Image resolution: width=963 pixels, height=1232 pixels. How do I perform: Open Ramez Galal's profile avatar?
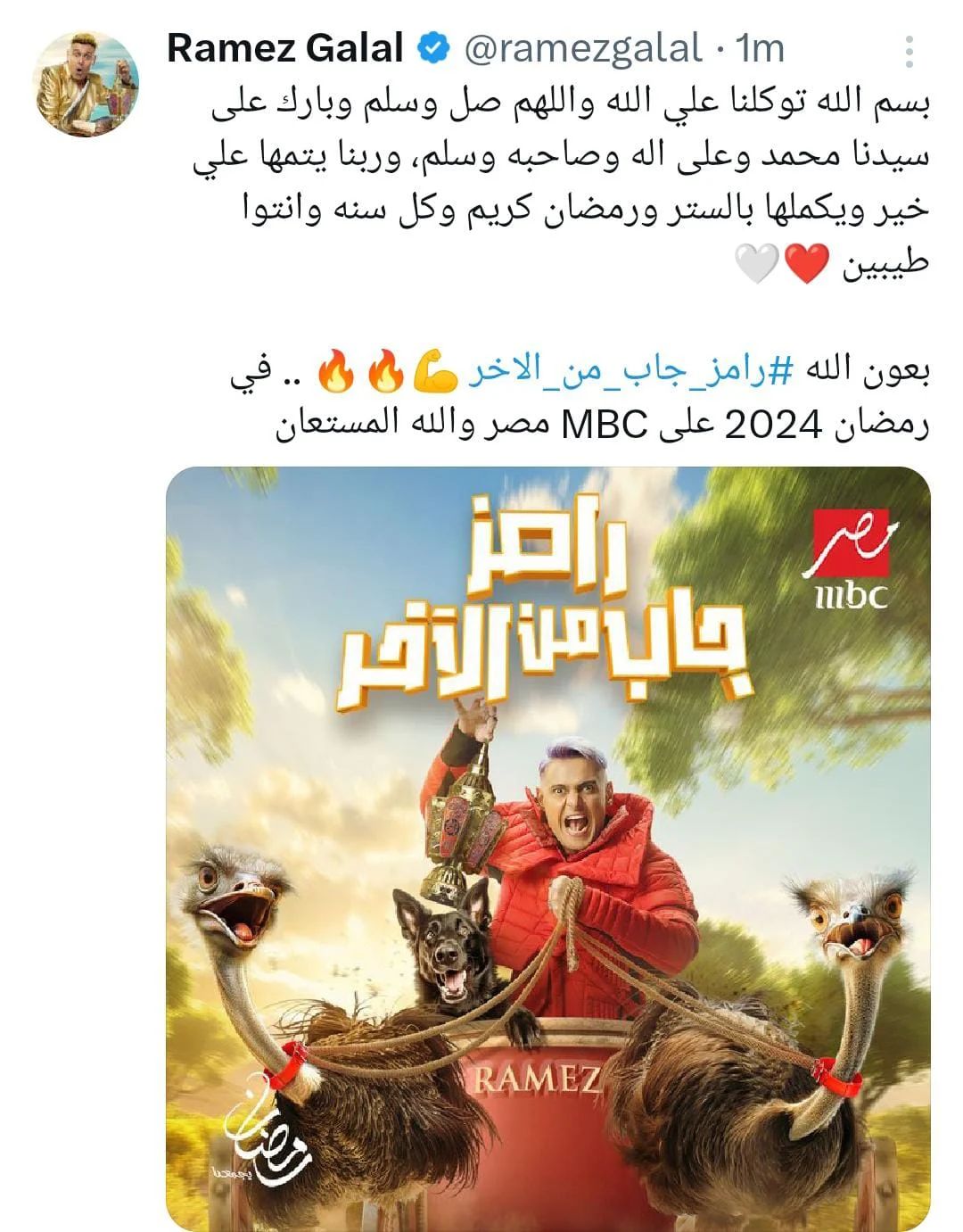(x=88, y=86)
